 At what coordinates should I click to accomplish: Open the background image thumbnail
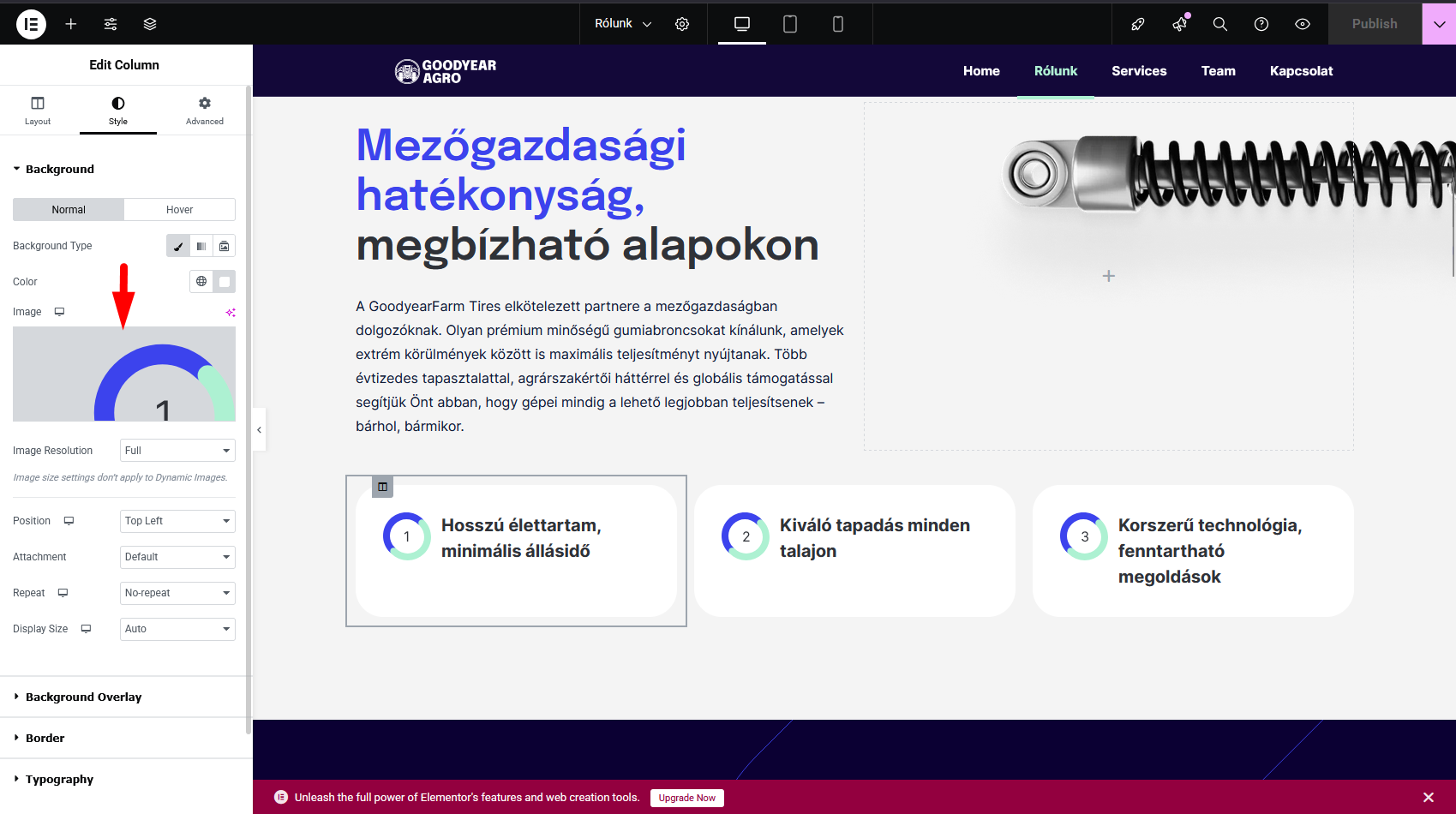pyautogui.click(x=124, y=374)
